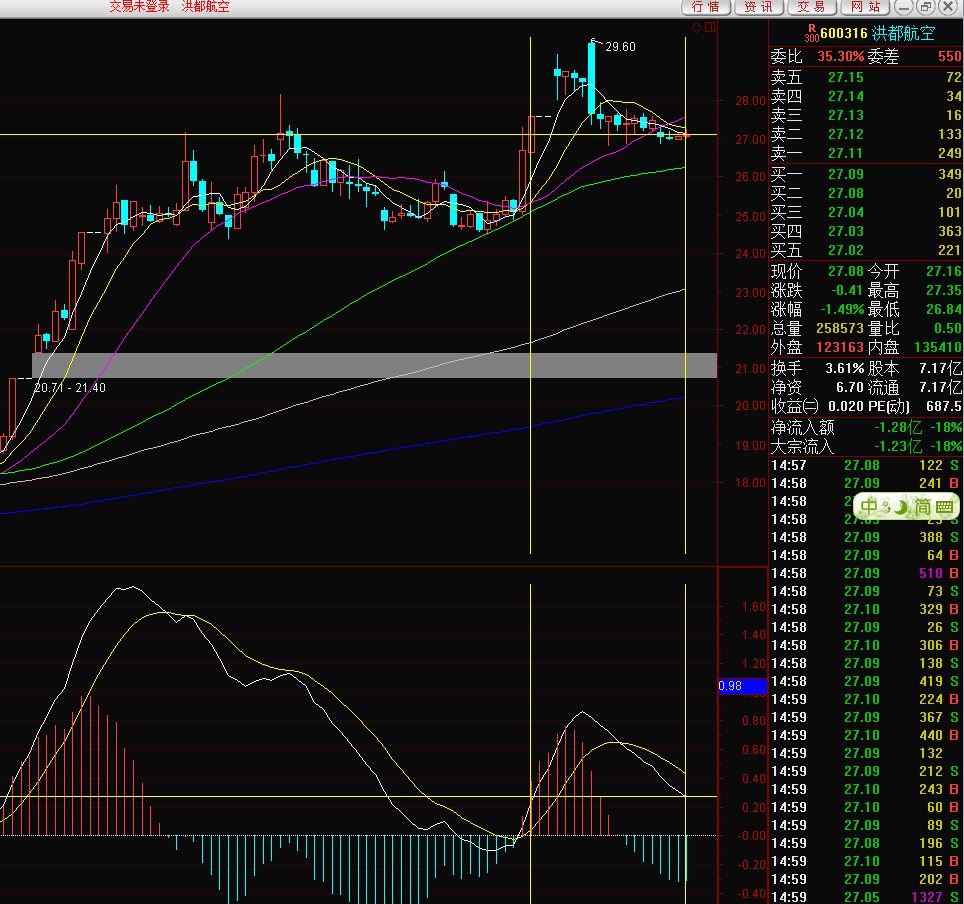Click the 净流入额 -1.28亿 row
The image size is (964, 904).
[866, 427]
